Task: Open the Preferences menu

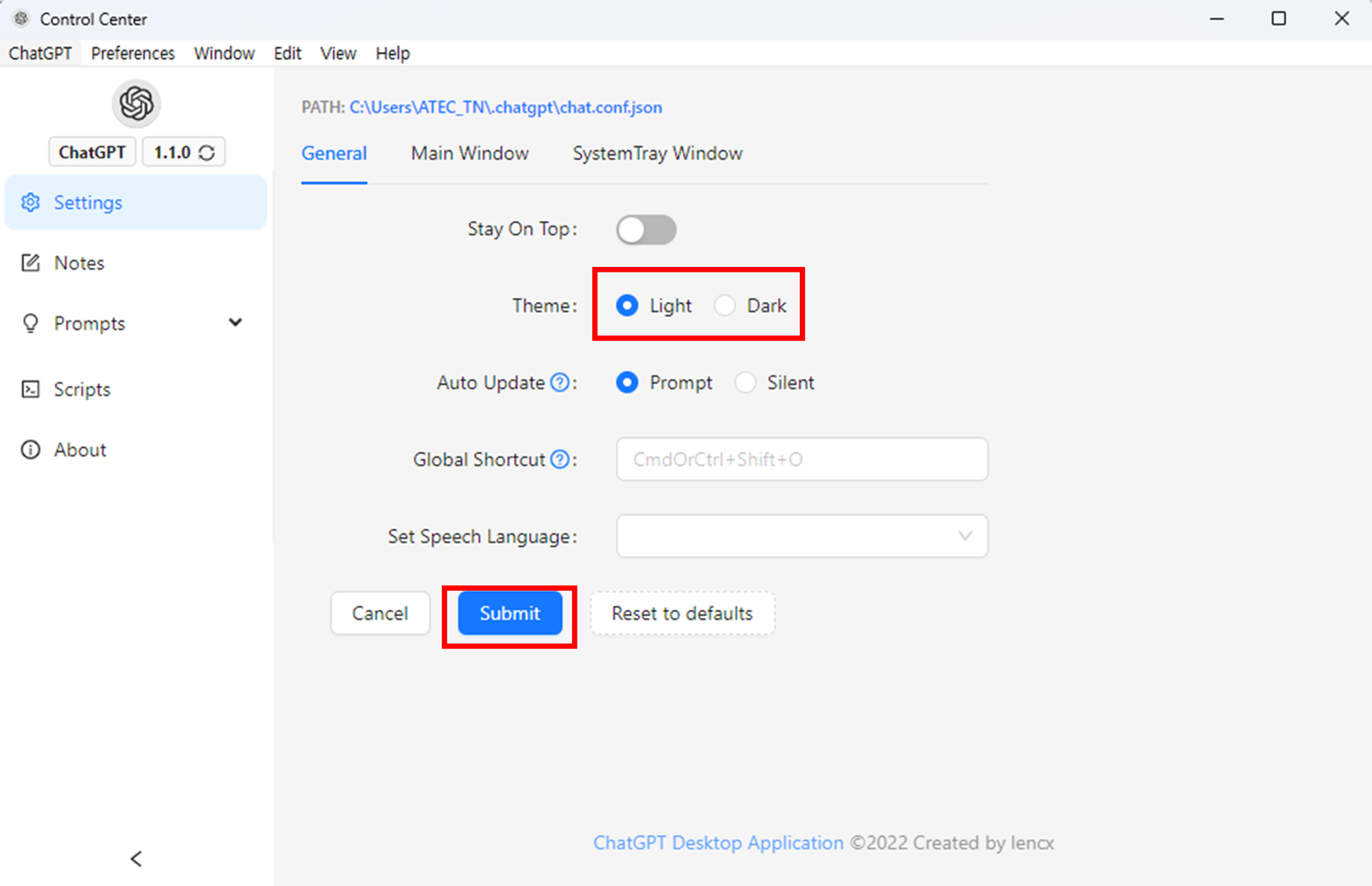Action: pos(133,54)
